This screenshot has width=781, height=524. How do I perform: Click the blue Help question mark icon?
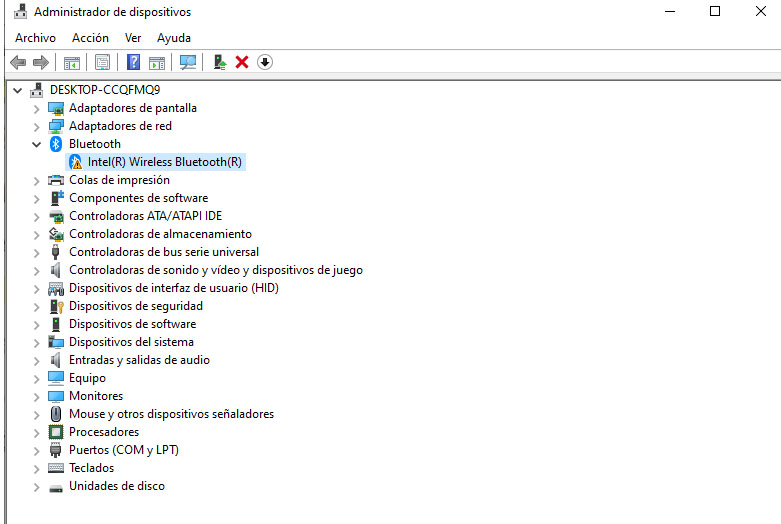tap(133, 62)
